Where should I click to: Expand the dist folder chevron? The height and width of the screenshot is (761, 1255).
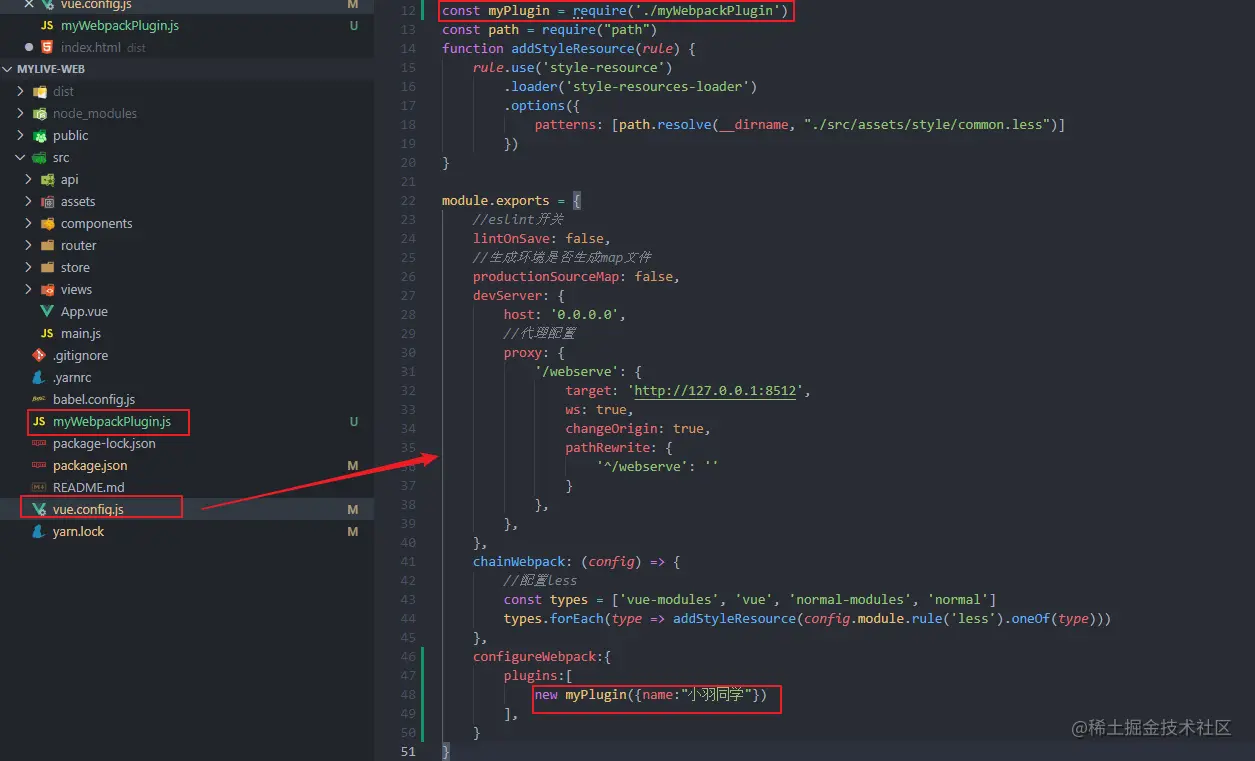pos(20,91)
